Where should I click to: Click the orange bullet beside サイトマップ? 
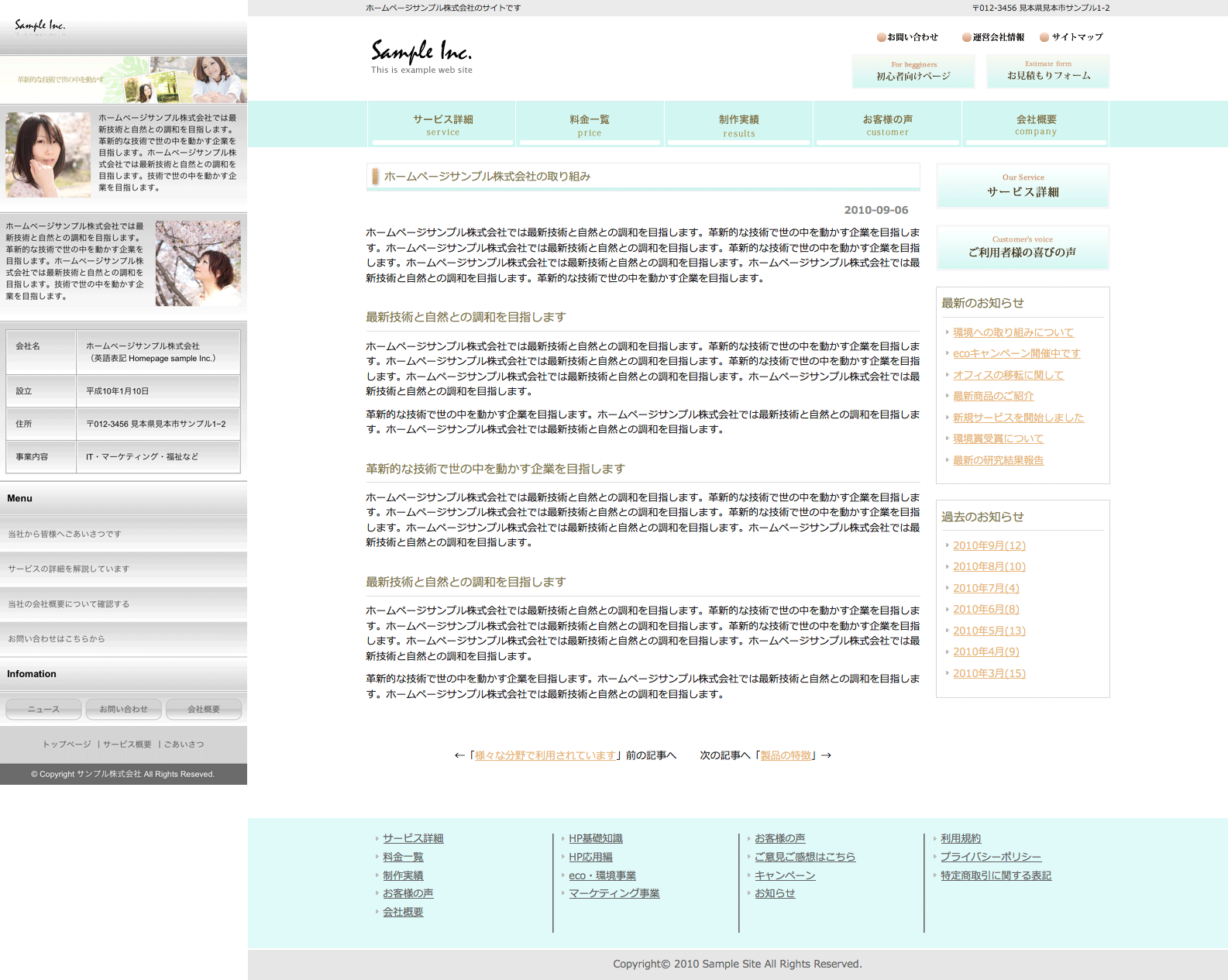click(1044, 37)
